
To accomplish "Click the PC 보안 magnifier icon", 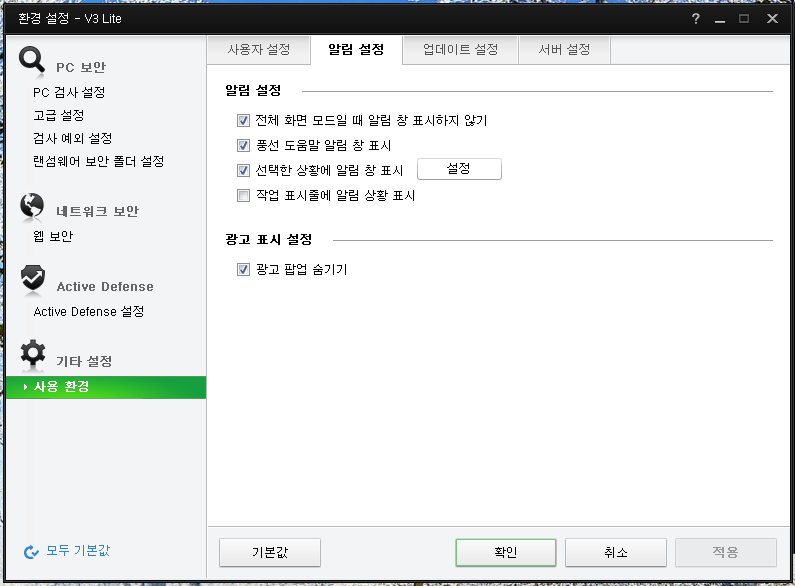I will (32, 60).
